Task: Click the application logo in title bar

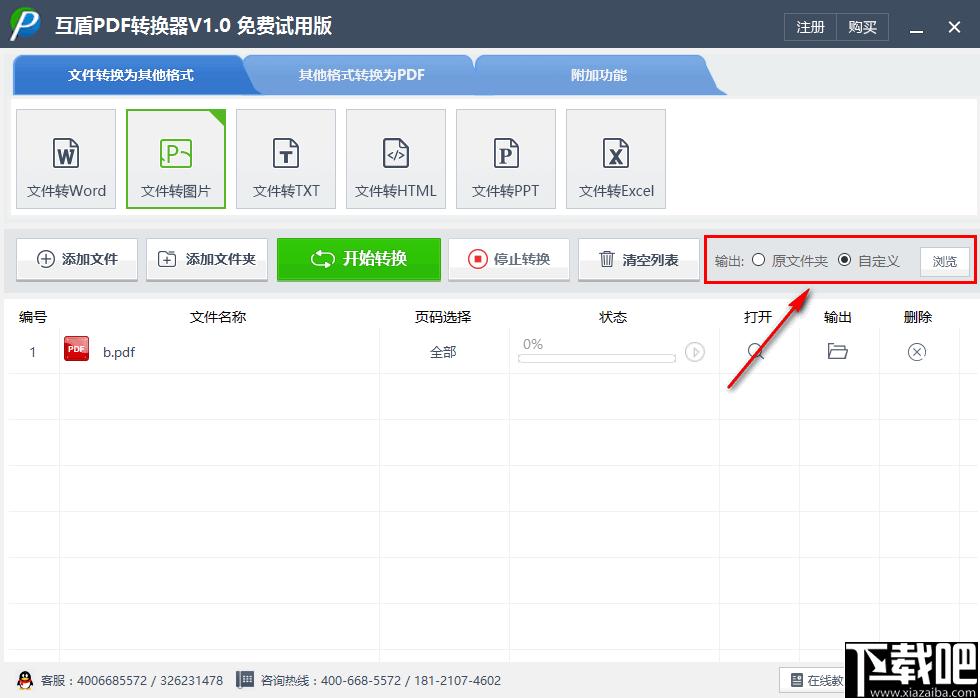Action: [24, 25]
